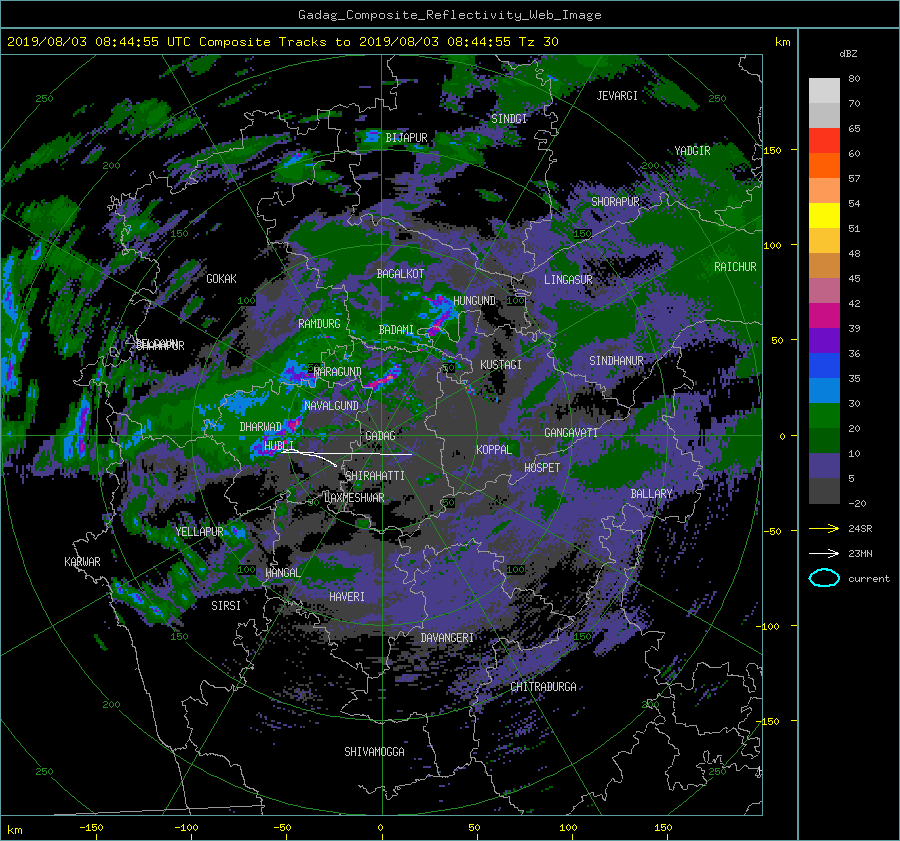Click the HOSPET city label
The width and height of the screenshot is (900, 841).
tap(542, 468)
